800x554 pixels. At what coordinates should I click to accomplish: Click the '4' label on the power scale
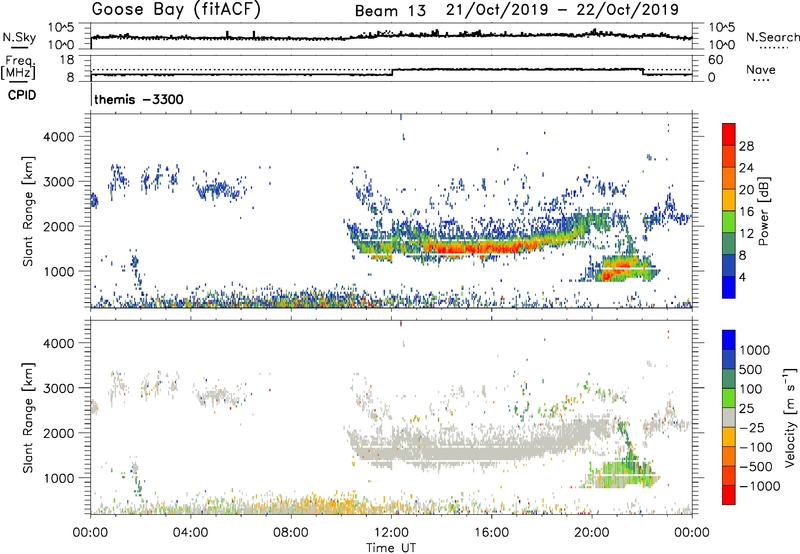(742, 278)
